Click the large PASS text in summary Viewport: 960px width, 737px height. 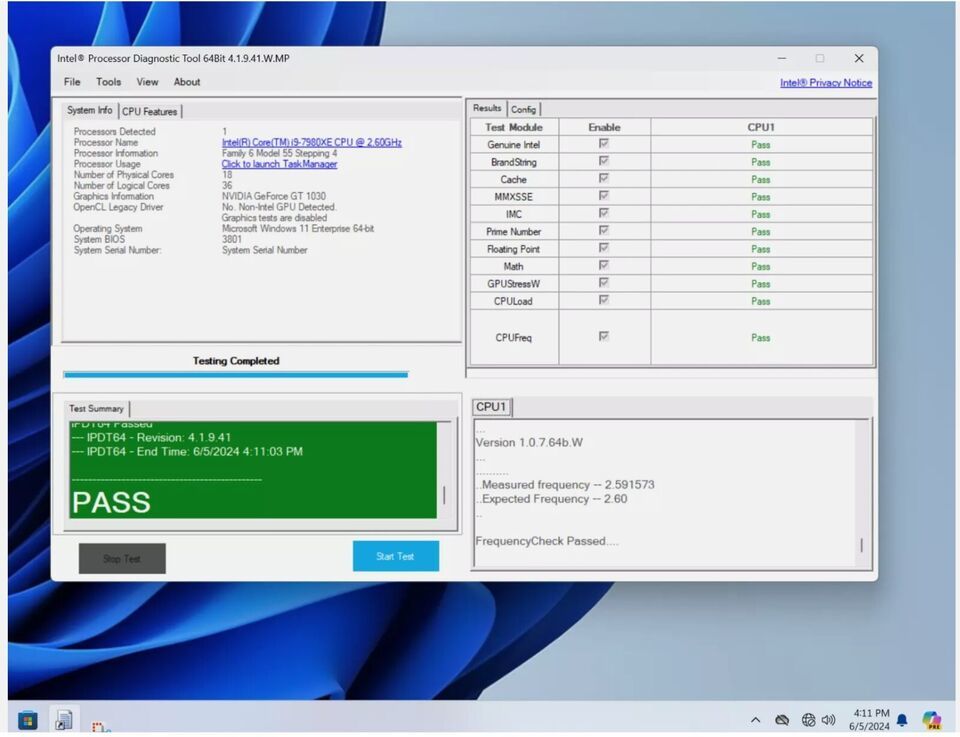111,503
